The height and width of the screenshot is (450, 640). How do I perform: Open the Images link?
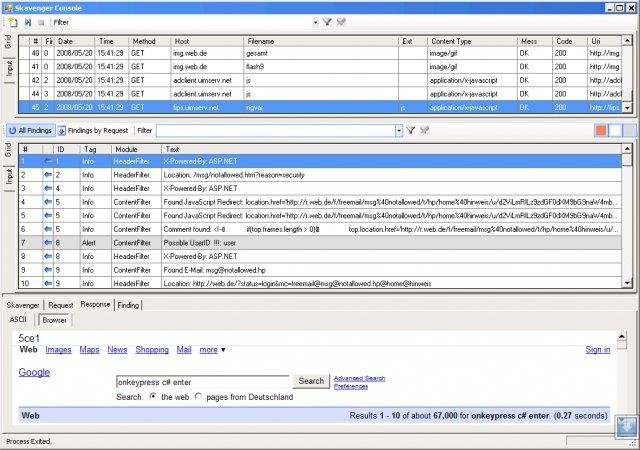[58, 350]
